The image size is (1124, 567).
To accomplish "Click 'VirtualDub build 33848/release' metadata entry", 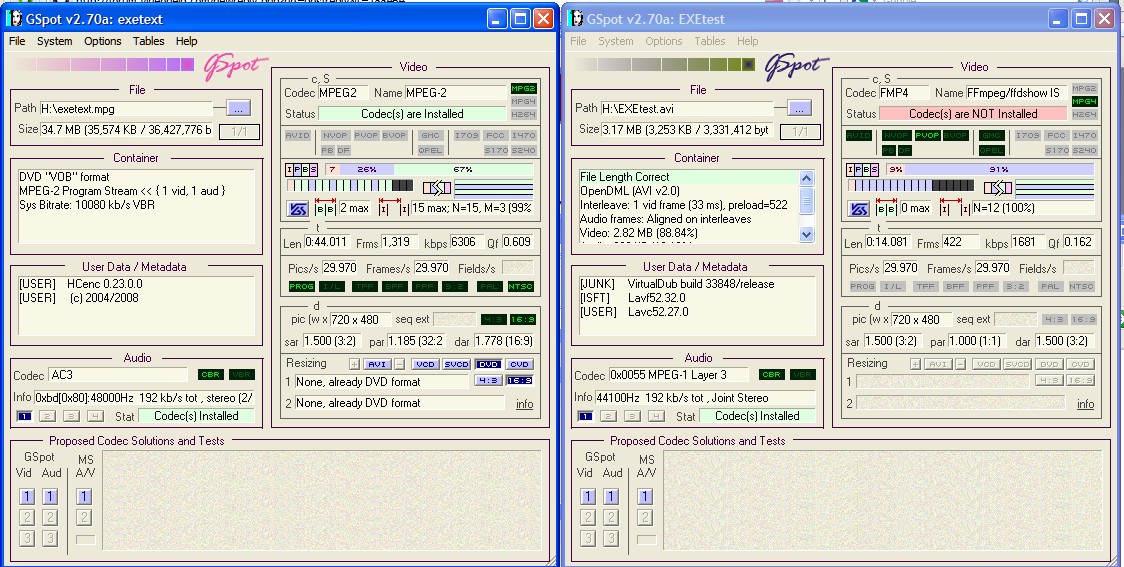I will pyautogui.click(x=700, y=284).
